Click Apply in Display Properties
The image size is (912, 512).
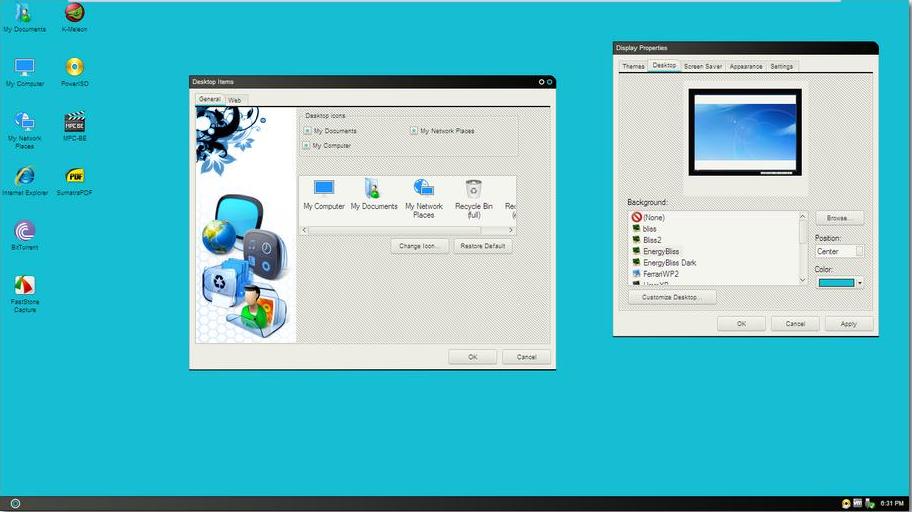pyautogui.click(x=849, y=324)
